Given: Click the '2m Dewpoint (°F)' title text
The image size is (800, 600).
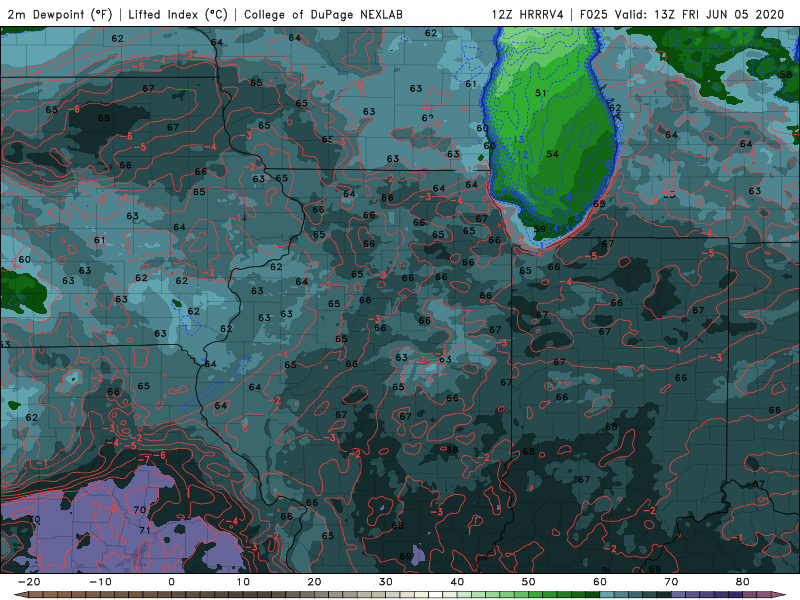Looking at the screenshot, I should [x=60, y=15].
